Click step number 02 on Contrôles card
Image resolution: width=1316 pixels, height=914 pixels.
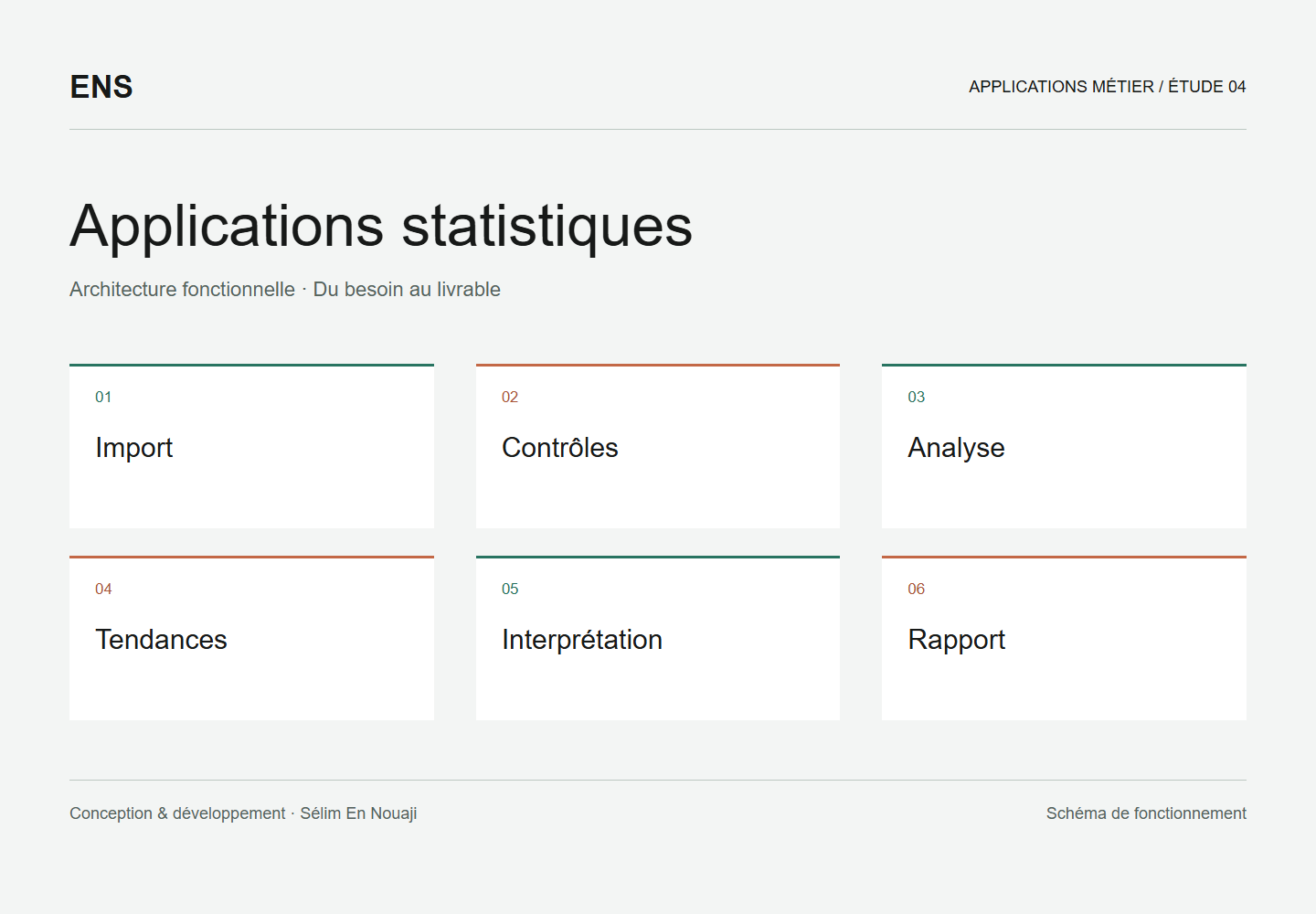pyautogui.click(x=510, y=397)
